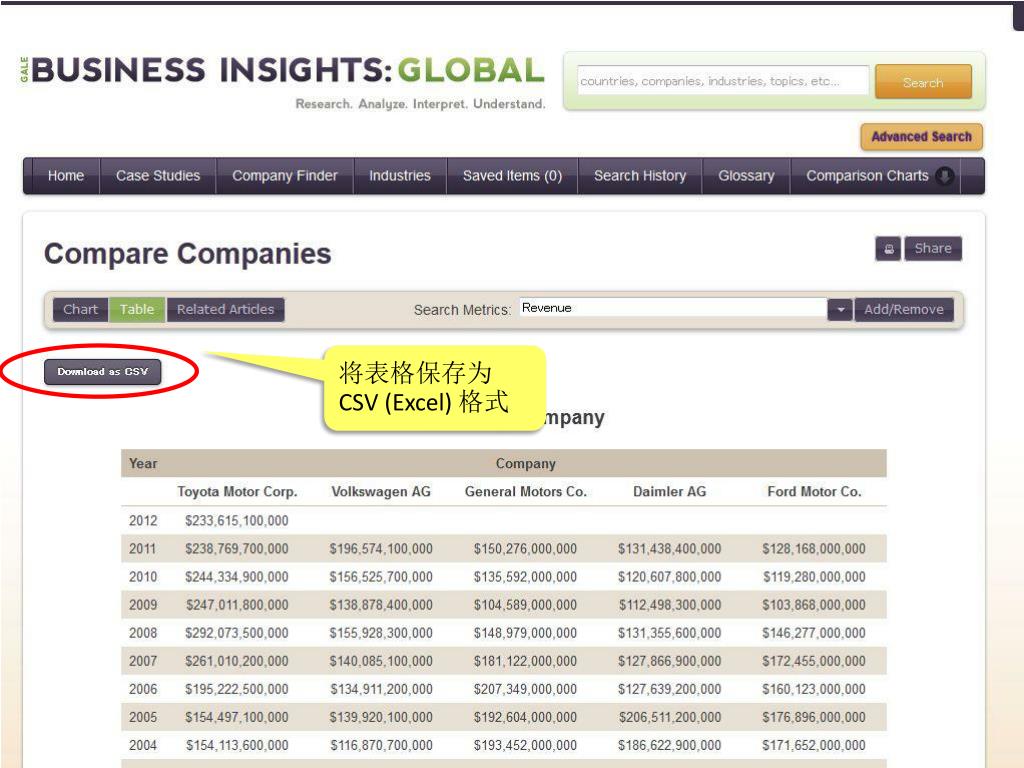Click Toyota Motor Corp. column header
Viewport: 1024px width, 768px height.
pyautogui.click(x=237, y=492)
